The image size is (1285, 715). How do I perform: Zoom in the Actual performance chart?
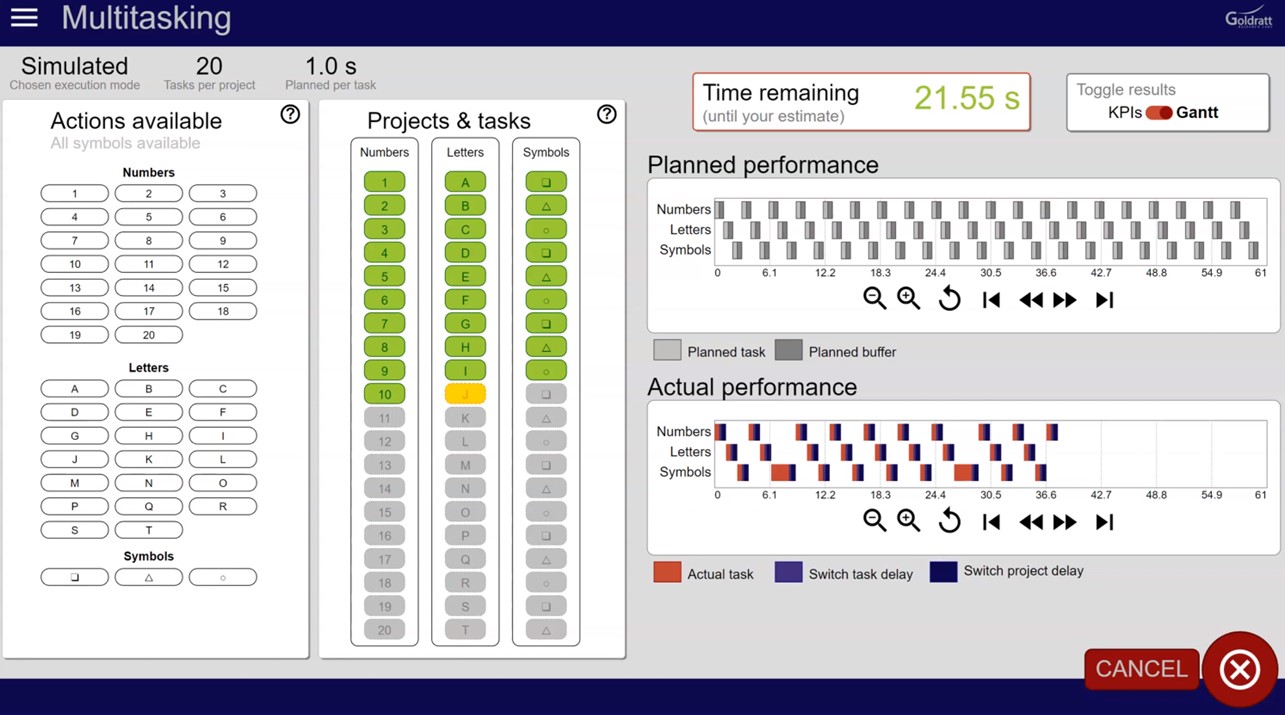(x=908, y=521)
